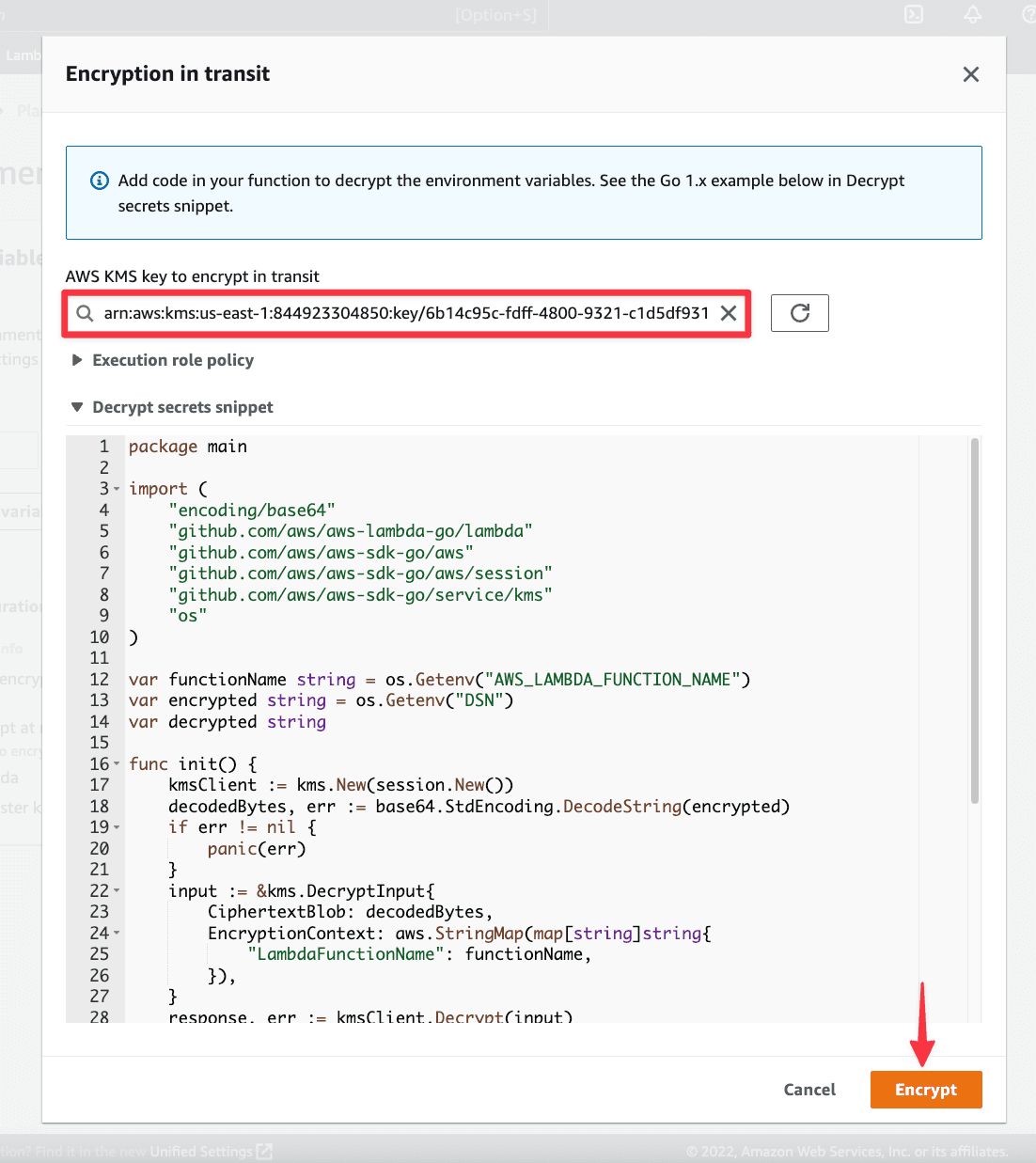
Task: Click the "encoding/base64" import line
Action: [252, 511]
